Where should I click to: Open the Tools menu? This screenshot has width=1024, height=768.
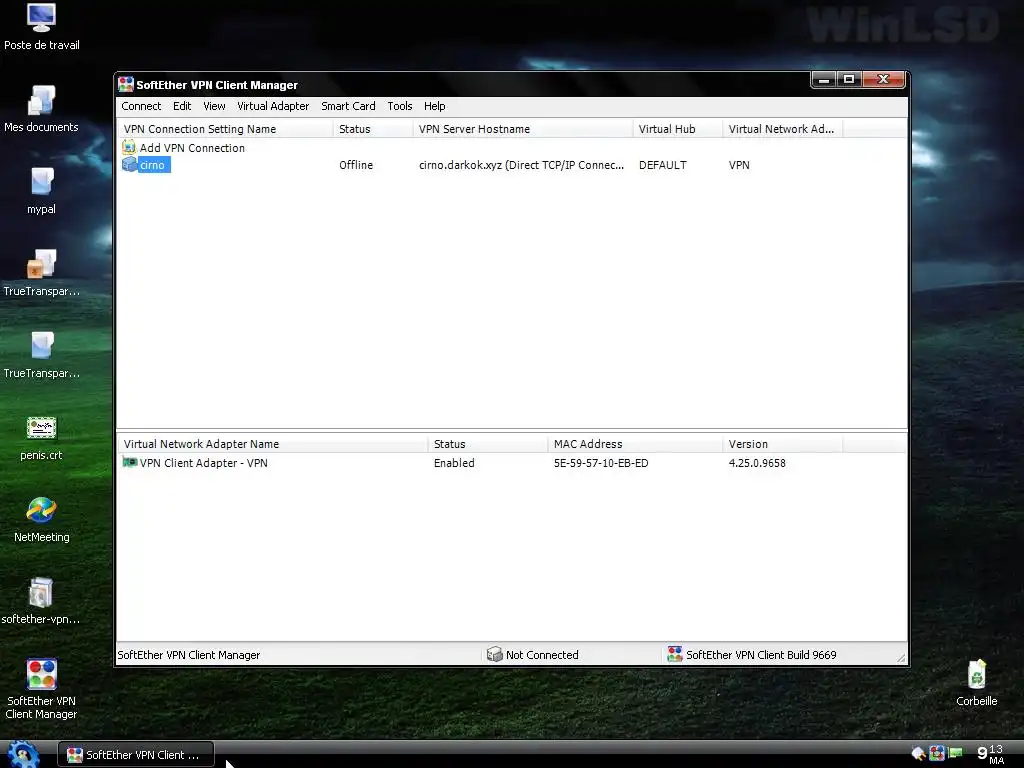(x=400, y=106)
